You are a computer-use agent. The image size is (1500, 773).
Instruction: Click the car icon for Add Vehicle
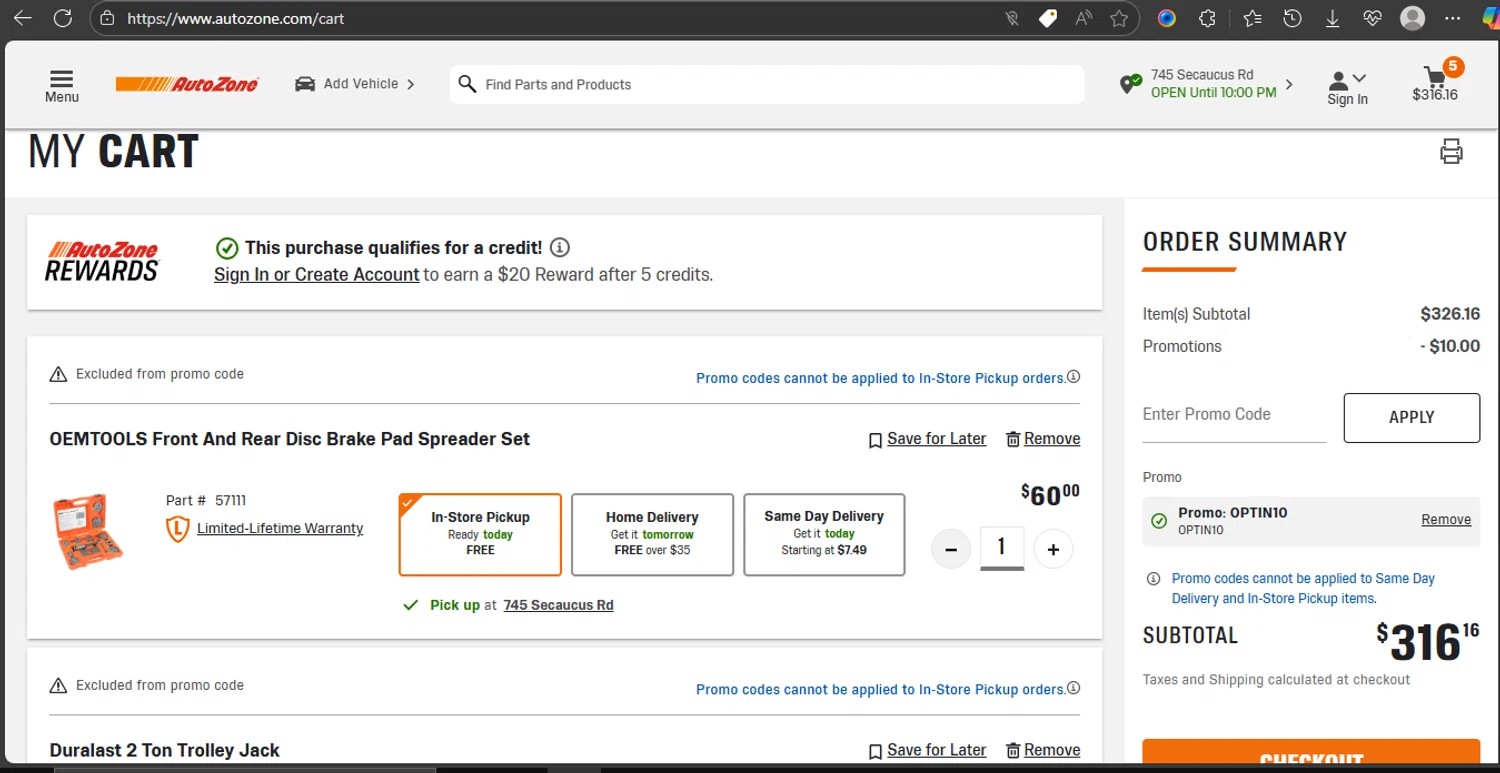305,84
